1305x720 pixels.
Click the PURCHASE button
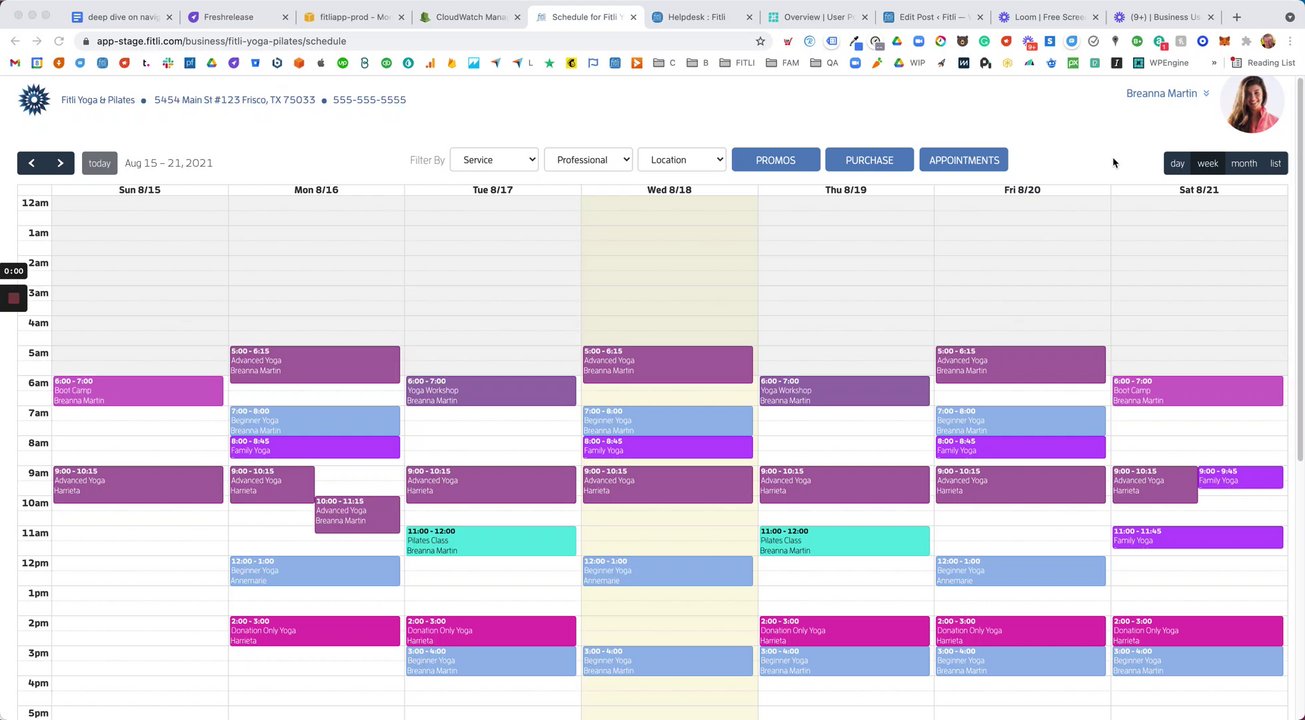pos(869,160)
